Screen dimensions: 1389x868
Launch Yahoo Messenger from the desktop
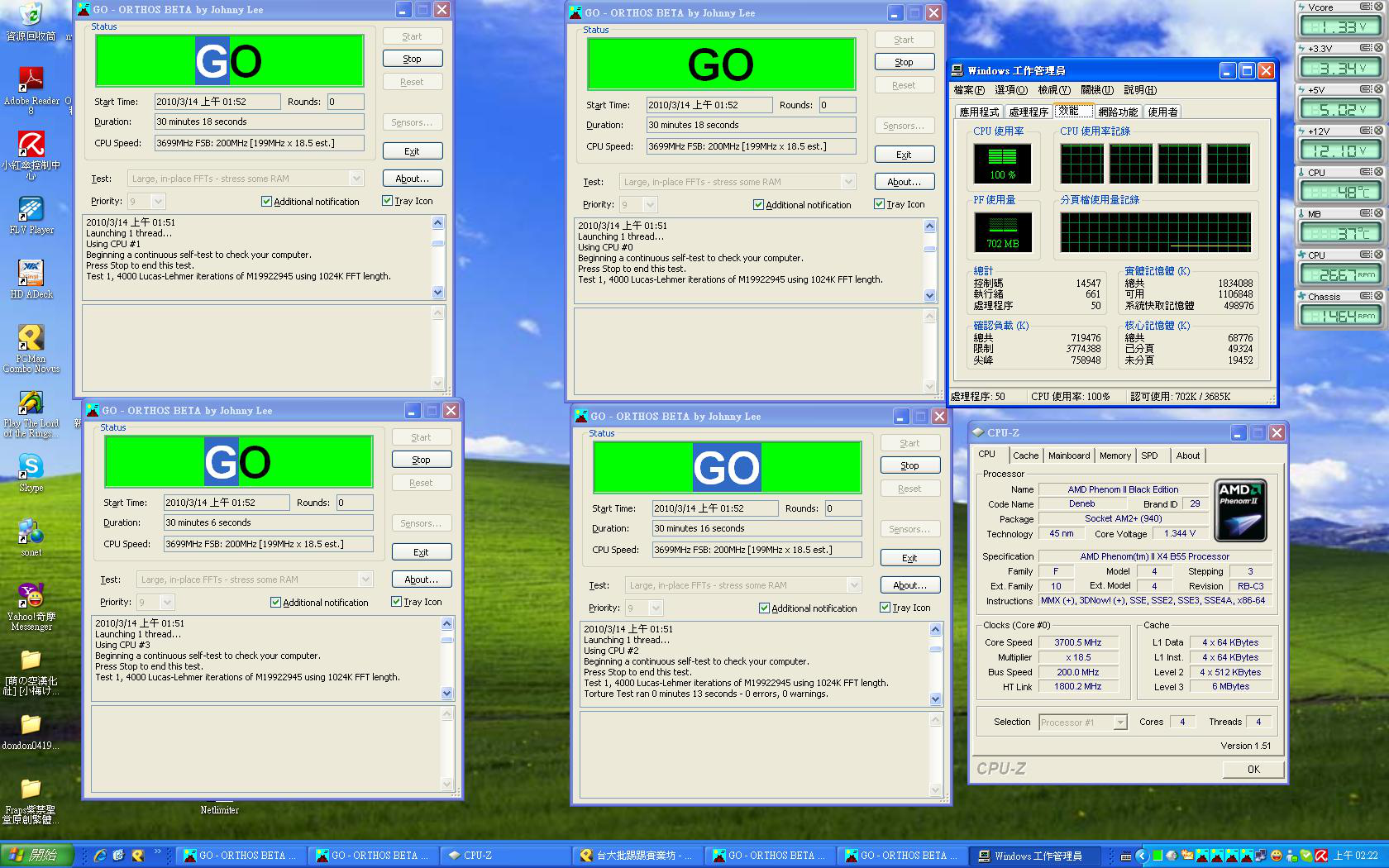31,595
